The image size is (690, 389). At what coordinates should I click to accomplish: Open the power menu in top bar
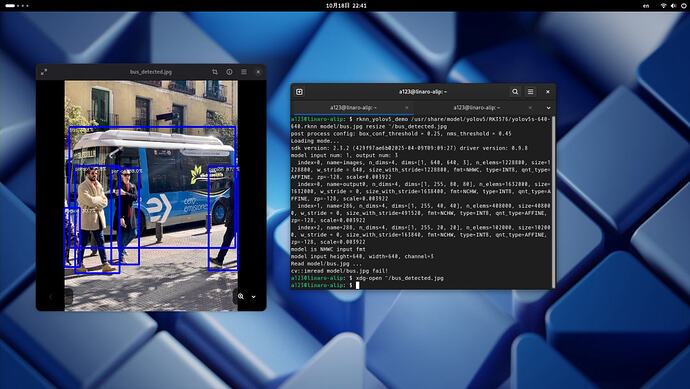pos(683,6)
